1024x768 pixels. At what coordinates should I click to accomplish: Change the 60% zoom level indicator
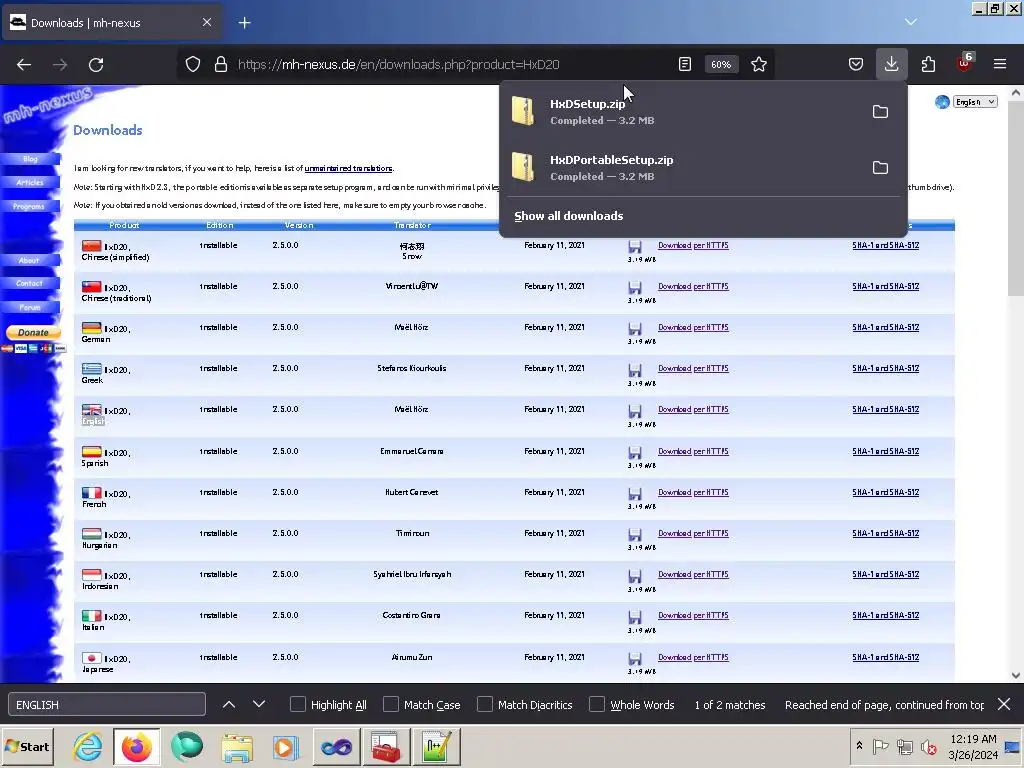(721, 65)
